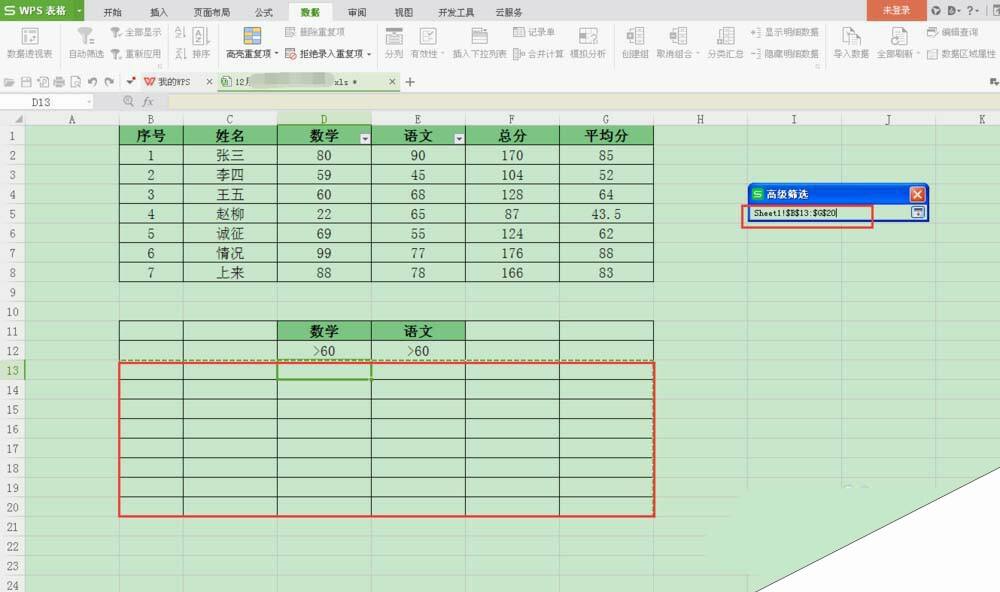
Task: Open the 数学 column filter dropdown
Action: (x=365, y=138)
